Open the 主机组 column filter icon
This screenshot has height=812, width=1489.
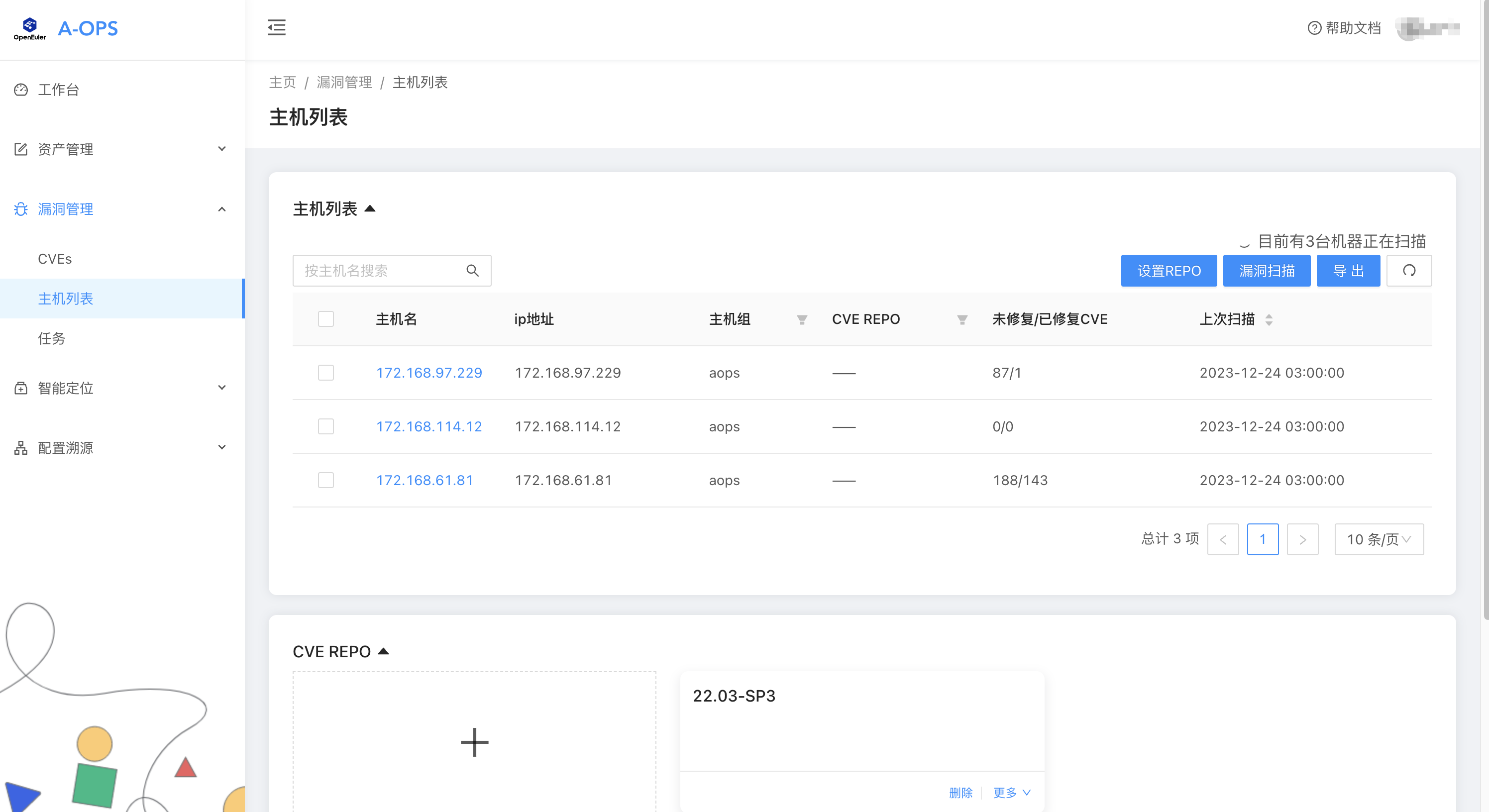pyautogui.click(x=802, y=319)
